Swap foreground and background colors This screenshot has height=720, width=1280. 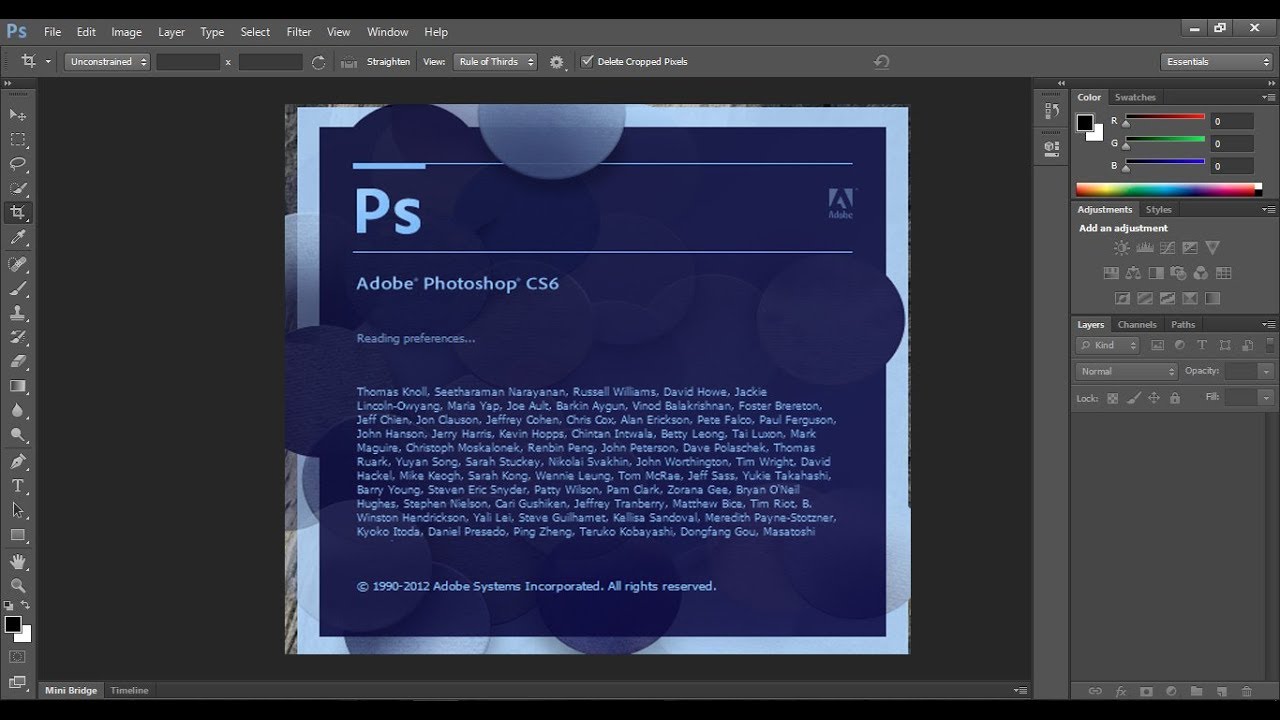point(26,605)
